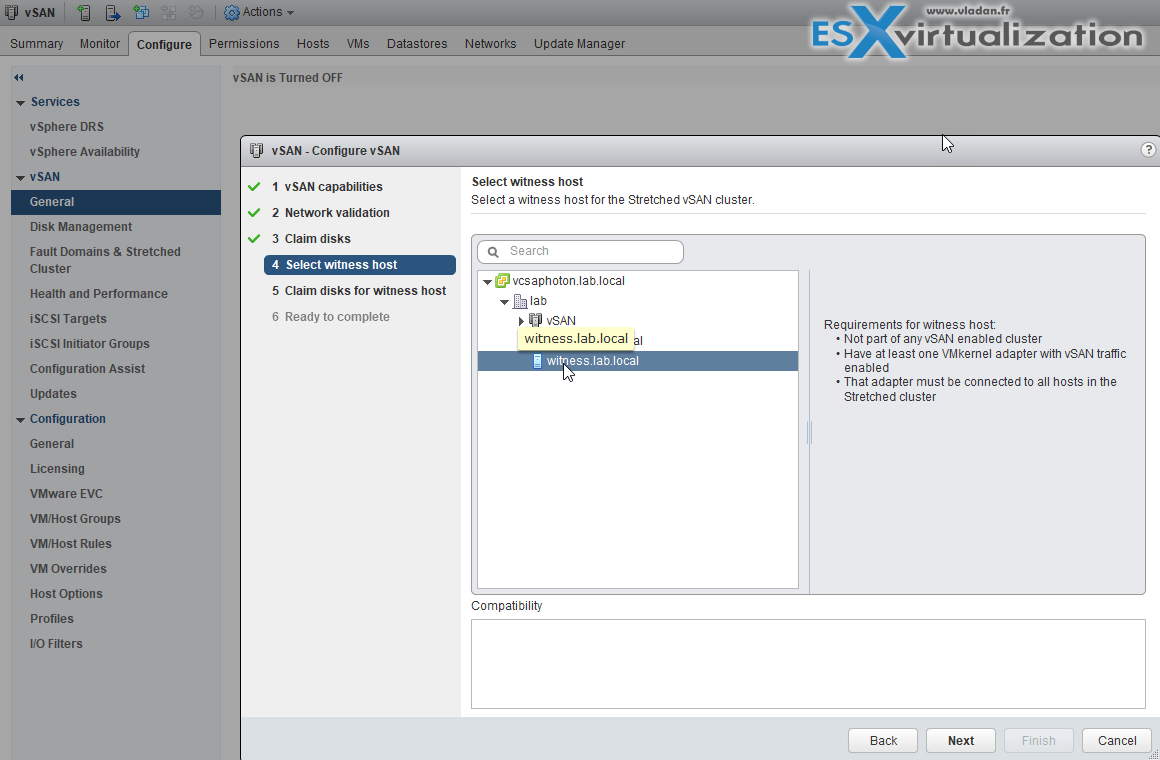Click the magnifier icon in the Search box

pyautogui.click(x=493, y=252)
